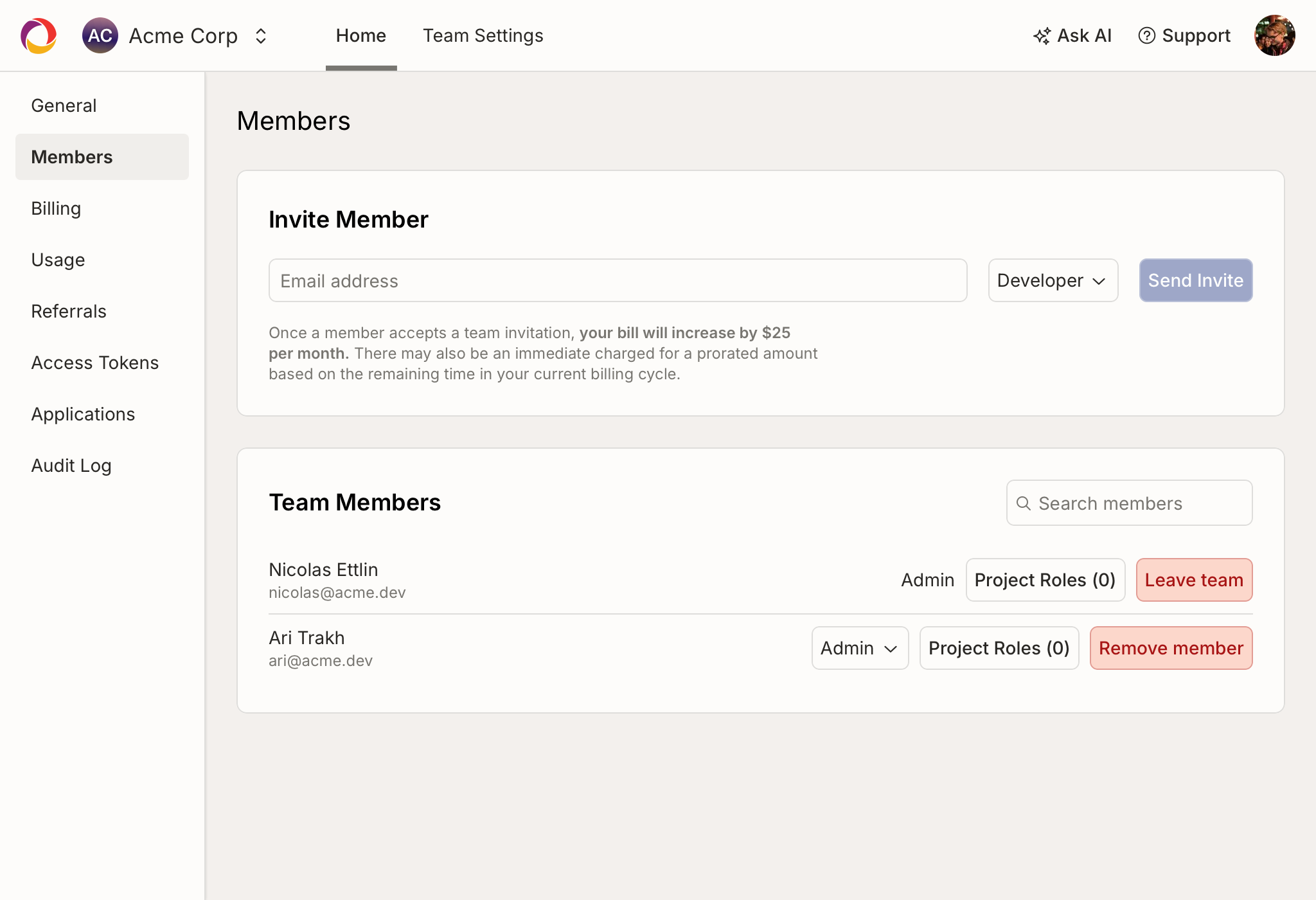
Task: Open the Developer role dropdown
Action: 1053,280
